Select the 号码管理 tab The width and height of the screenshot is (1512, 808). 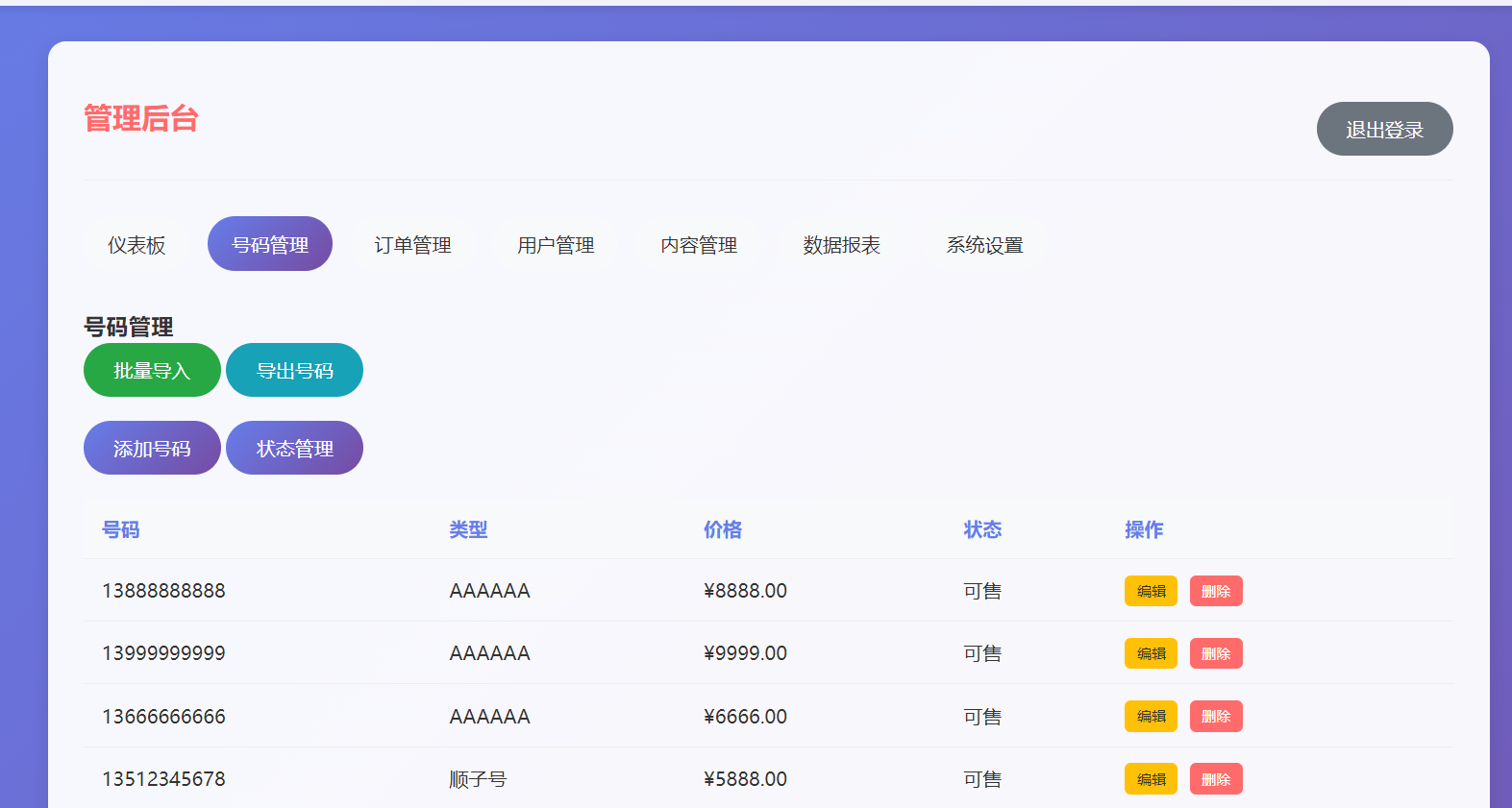[270, 244]
